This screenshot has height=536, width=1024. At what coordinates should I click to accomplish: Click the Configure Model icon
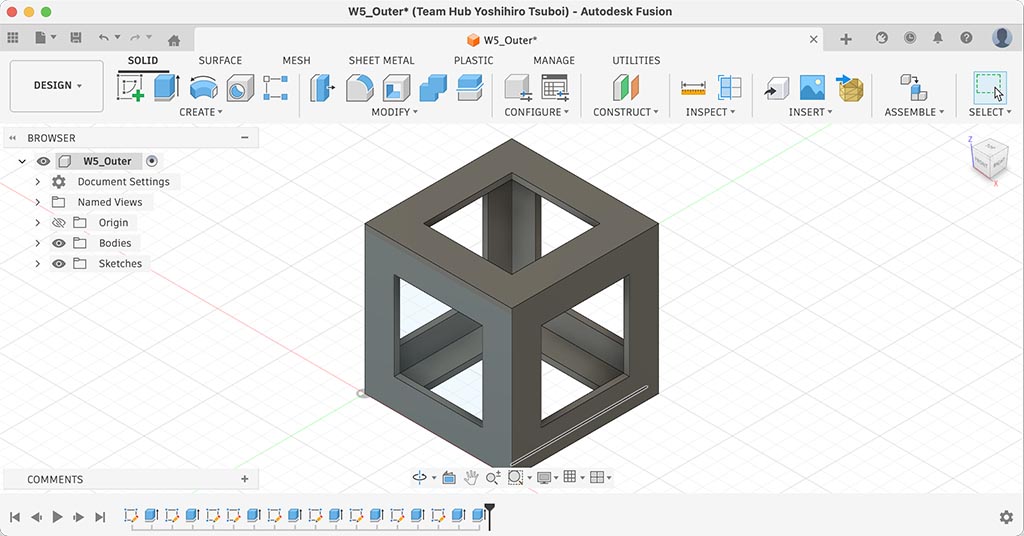pos(517,88)
